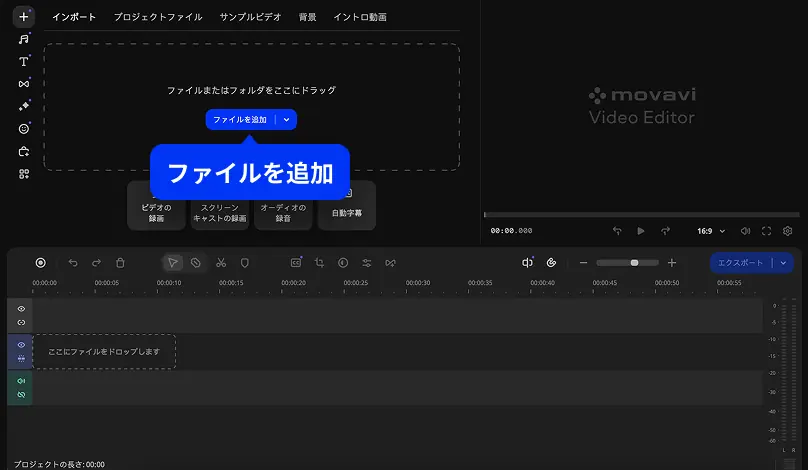Add a marker with the shield icon
The height and width of the screenshot is (470, 808).
245,263
